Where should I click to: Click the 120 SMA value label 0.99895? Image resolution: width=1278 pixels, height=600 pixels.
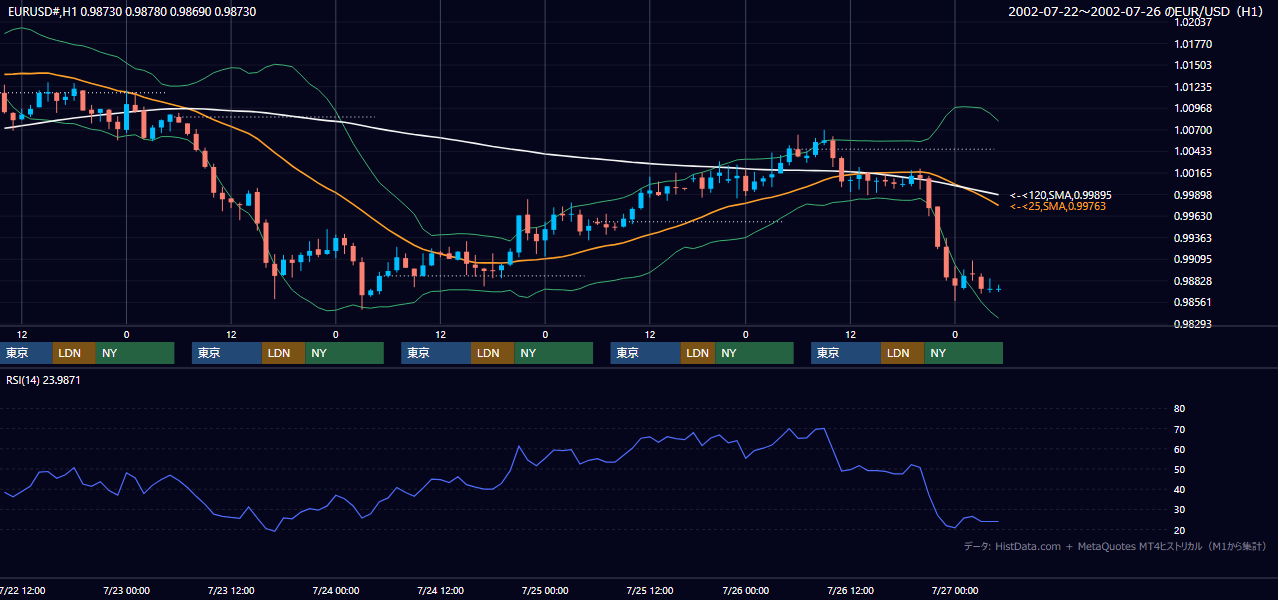[1061, 194]
